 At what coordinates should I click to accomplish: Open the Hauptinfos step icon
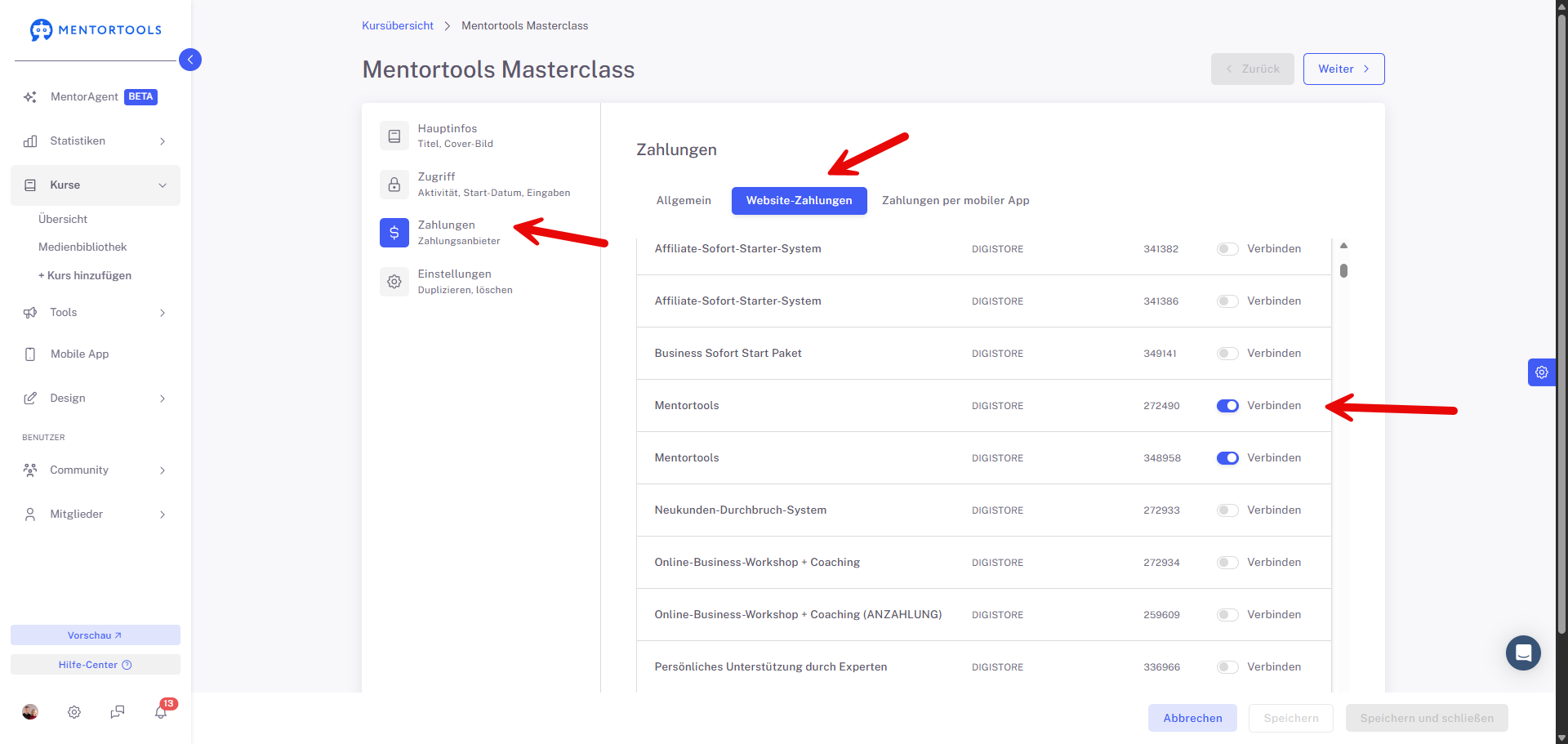[x=394, y=136]
